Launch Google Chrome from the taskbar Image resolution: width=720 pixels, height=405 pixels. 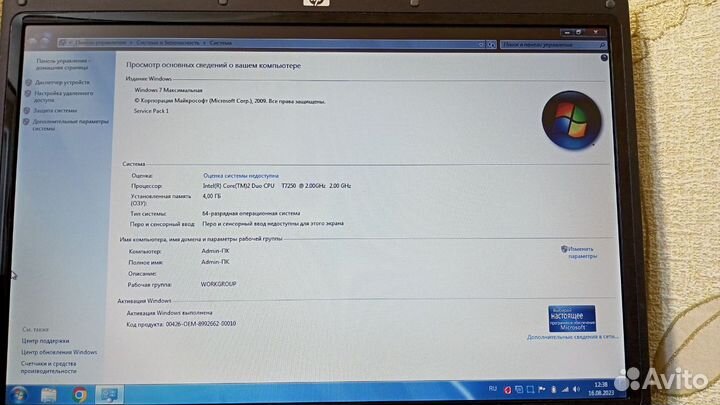pos(79,394)
